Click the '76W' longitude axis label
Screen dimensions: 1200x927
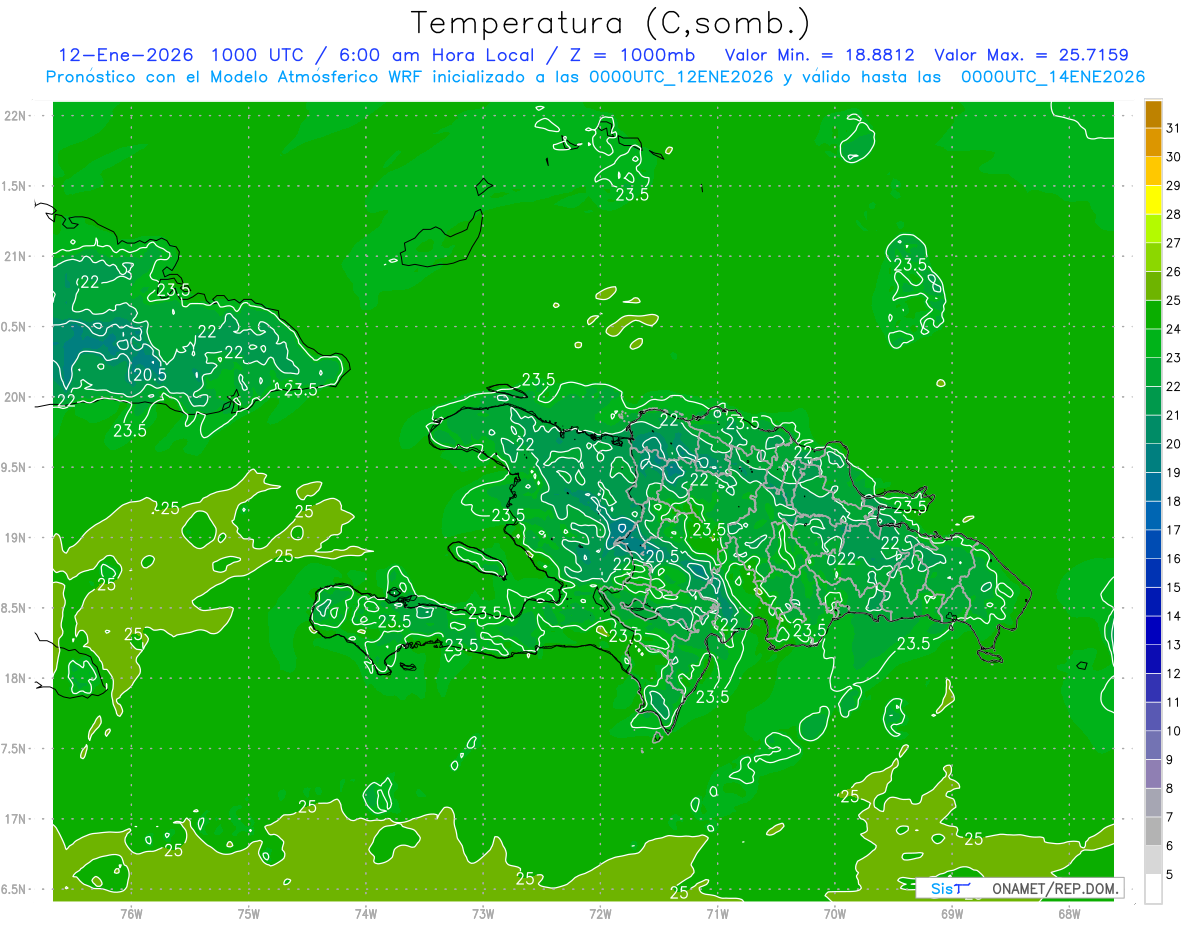pyautogui.click(x=131, y=913)
